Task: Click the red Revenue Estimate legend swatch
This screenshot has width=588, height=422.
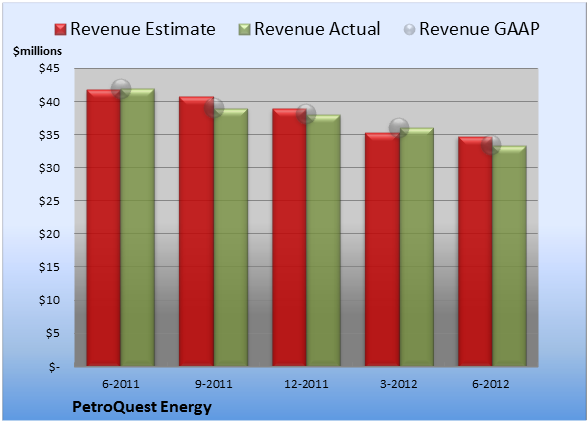Action: (x=60, y=30)
